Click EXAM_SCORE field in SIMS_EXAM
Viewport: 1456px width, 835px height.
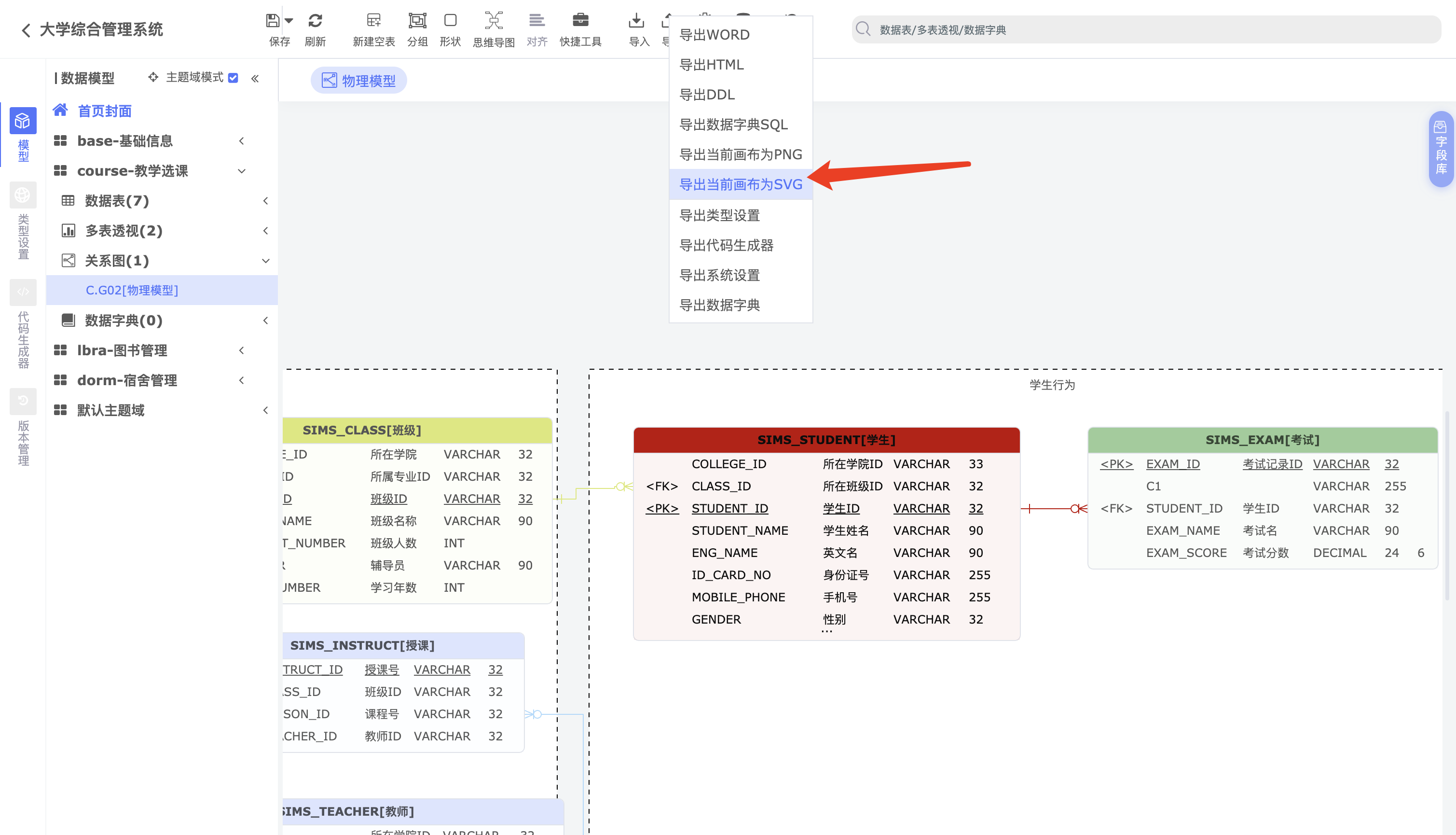(1187, 552)
